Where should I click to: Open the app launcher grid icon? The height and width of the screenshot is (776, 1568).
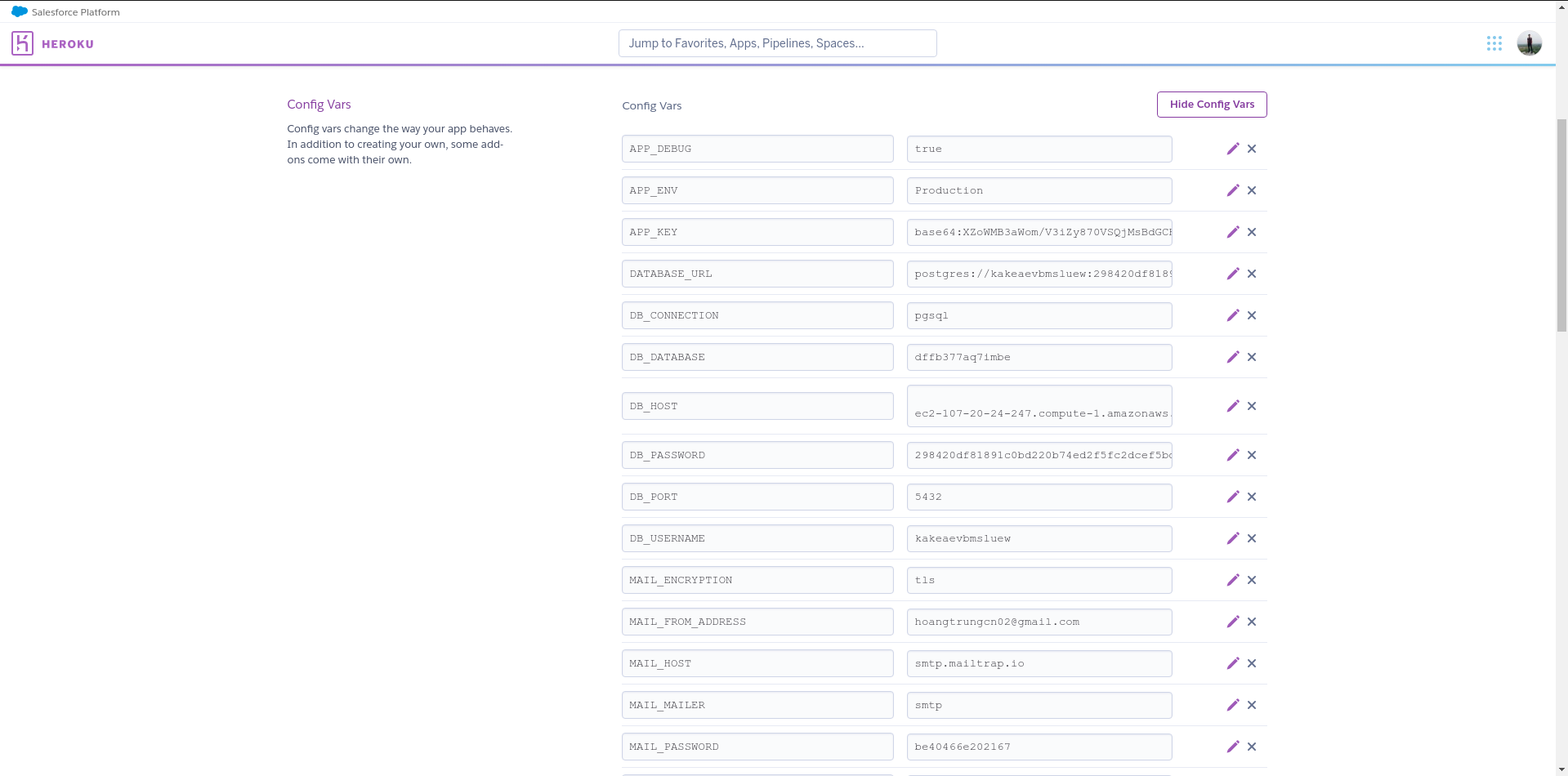(1494, 43)
